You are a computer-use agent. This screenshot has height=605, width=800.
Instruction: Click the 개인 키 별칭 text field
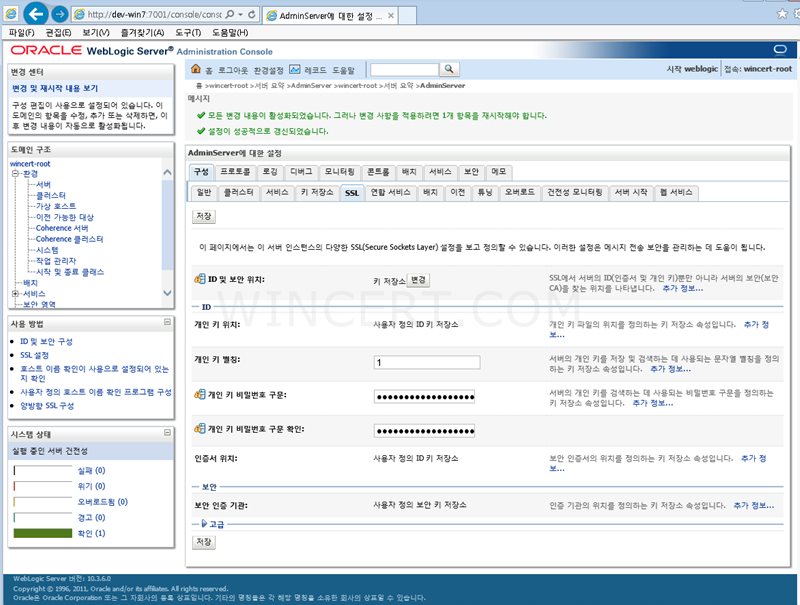coord(427,362)
